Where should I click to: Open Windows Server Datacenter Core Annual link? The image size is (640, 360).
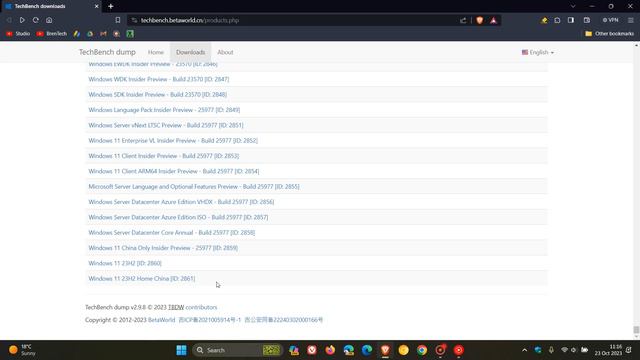172,233
